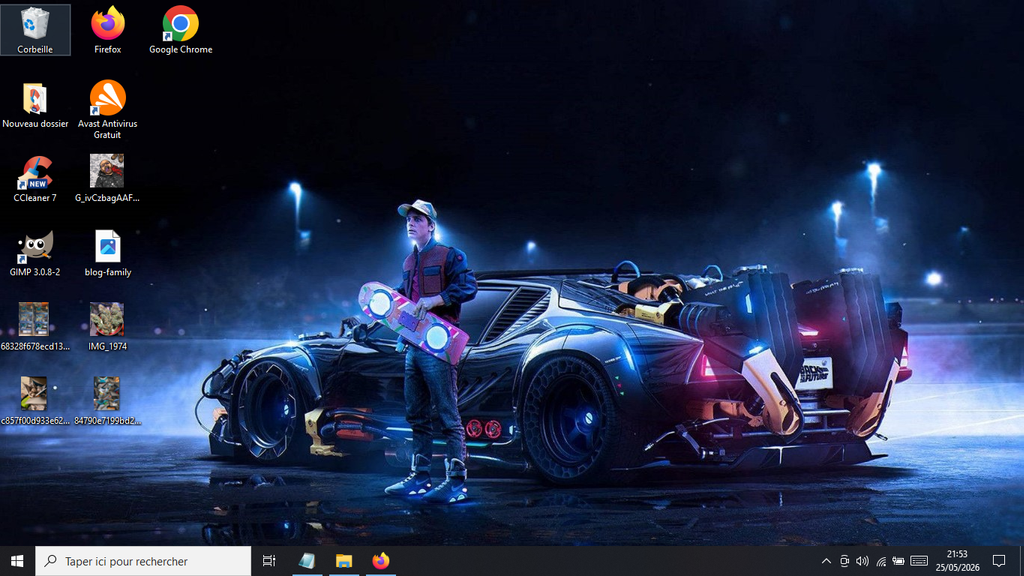The image size is (1024, 576).
Task: Select the IMG_1974 image thumbnail
Action: point(108,327)
